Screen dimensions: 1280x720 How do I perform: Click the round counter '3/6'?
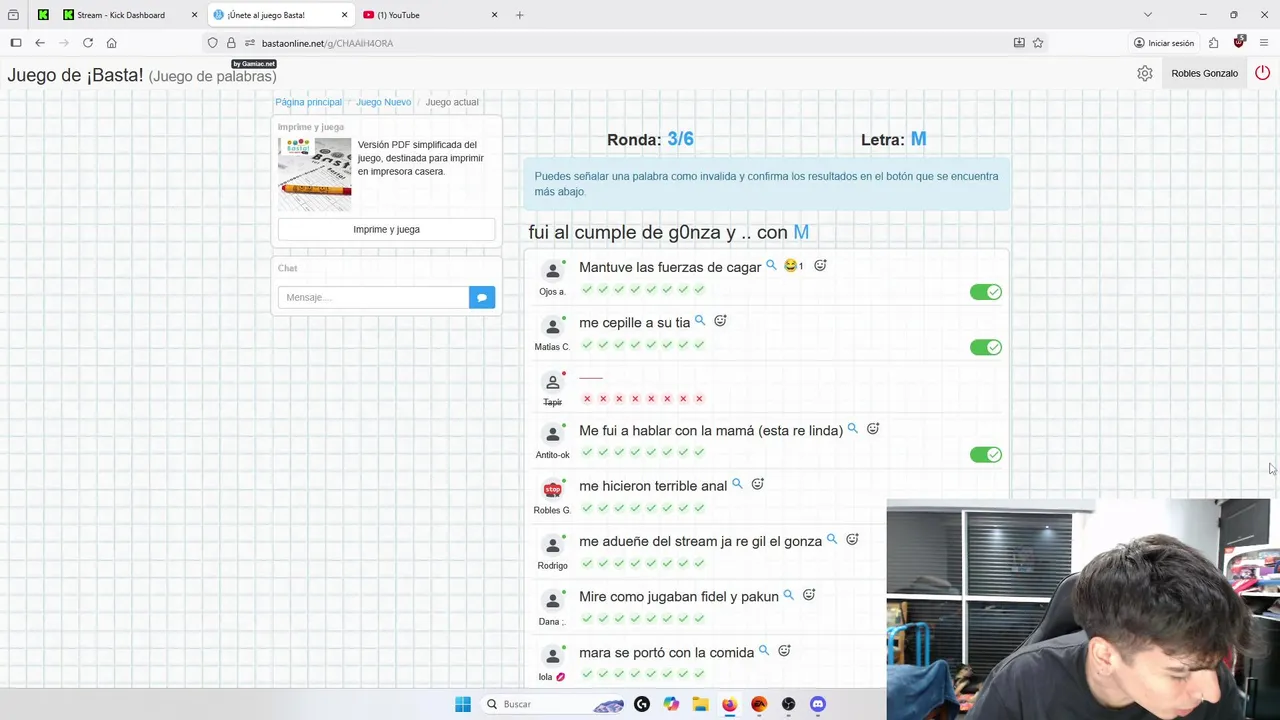(680, 139)
